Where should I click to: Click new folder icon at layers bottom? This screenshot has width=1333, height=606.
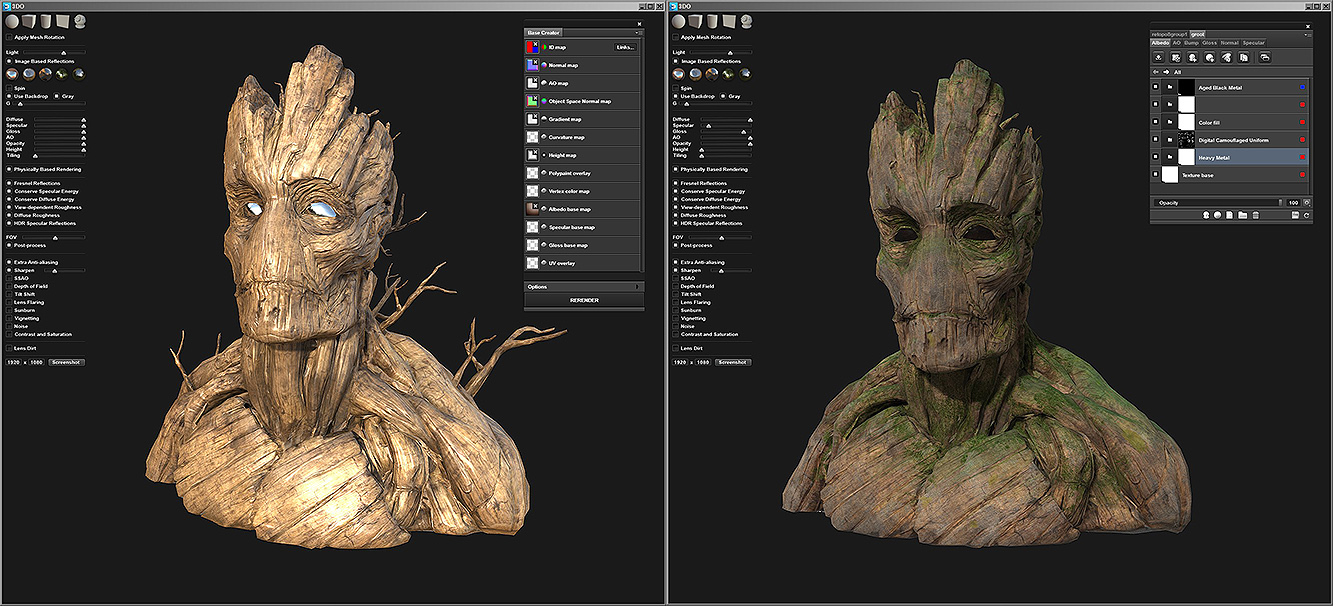pos(1242,215)
